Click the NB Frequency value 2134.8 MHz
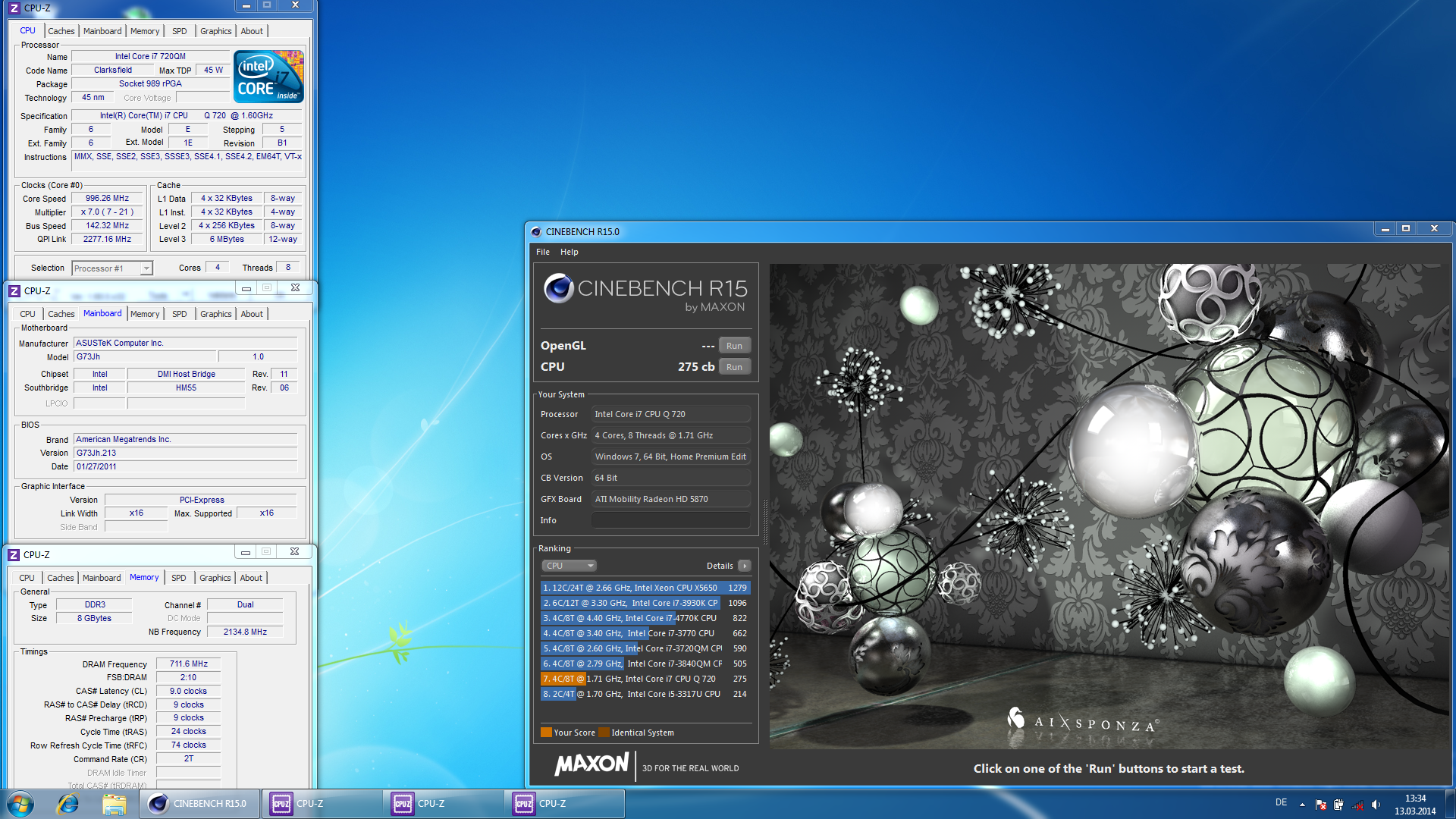This screenshot has height=819, width=1456. [x=245, y=632]
